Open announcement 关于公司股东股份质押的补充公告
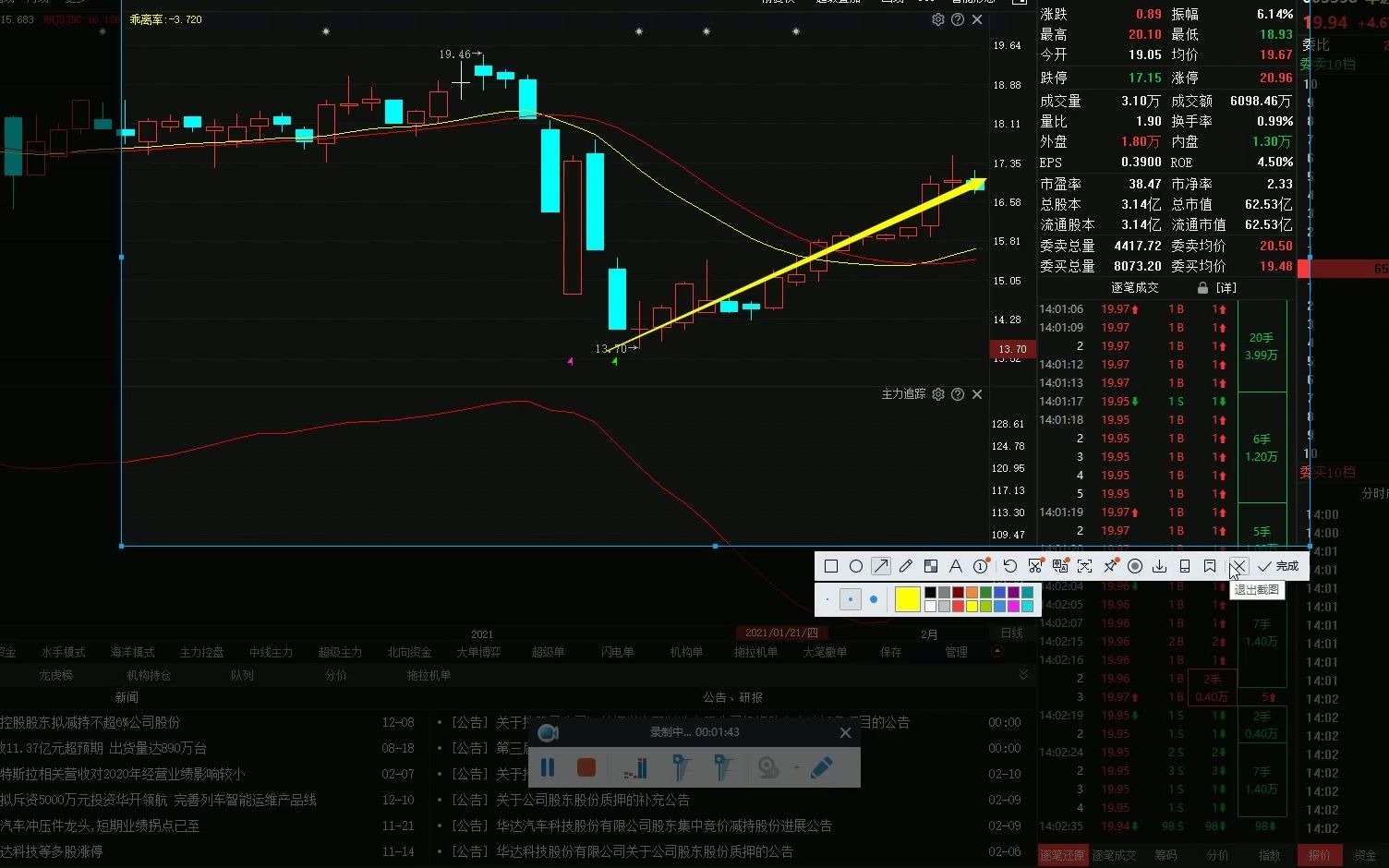 (x=593, y=800)
